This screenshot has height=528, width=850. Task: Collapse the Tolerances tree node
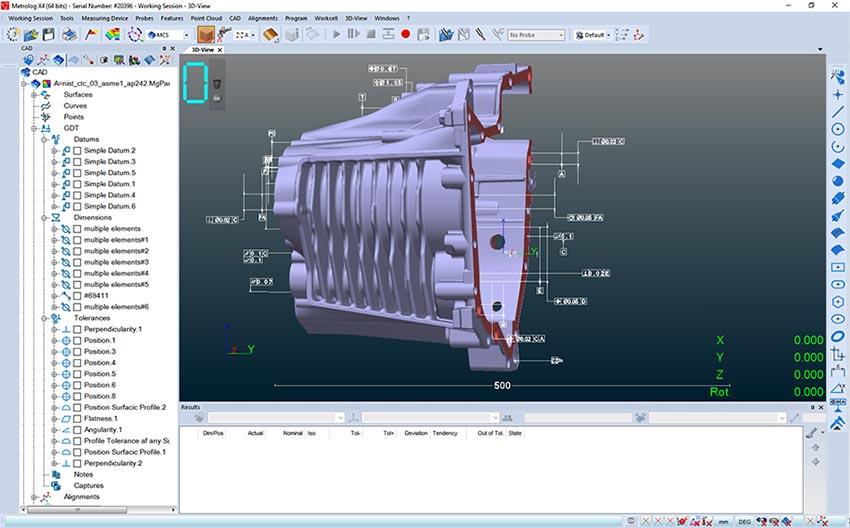(x=45, y=318)
